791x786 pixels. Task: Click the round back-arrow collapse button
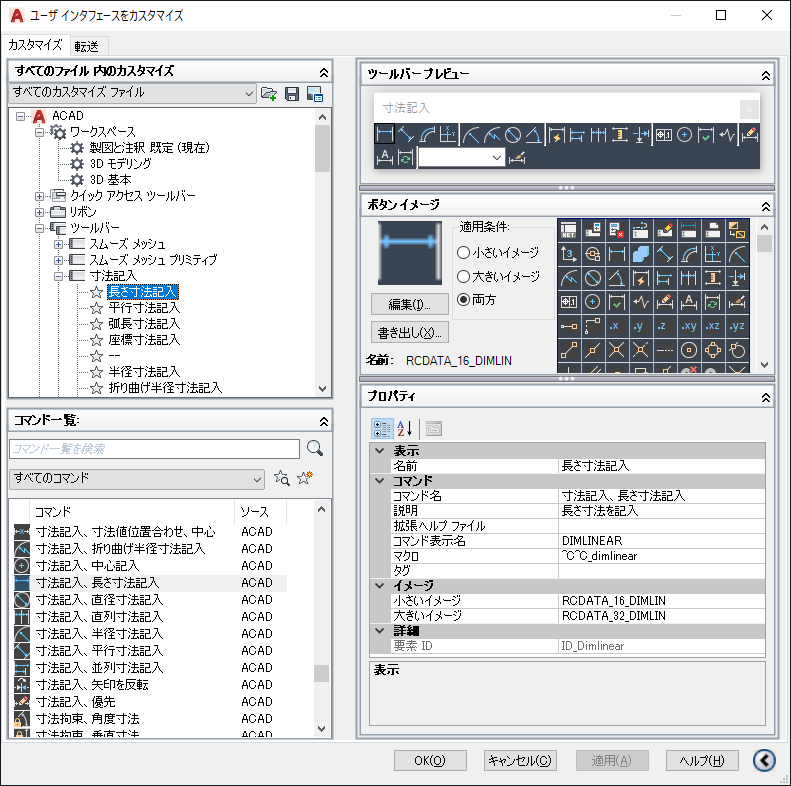click(x=764, y=760)
